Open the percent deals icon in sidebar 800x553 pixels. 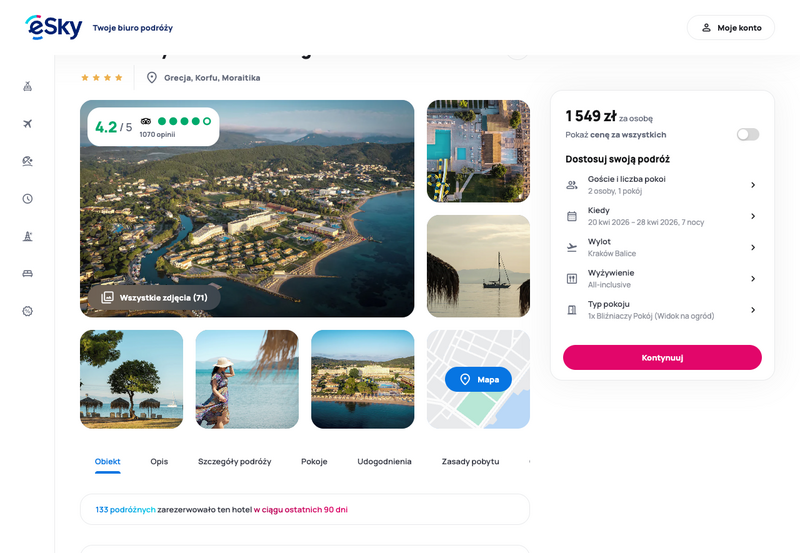pyautogui.click(x=27, y=311)
